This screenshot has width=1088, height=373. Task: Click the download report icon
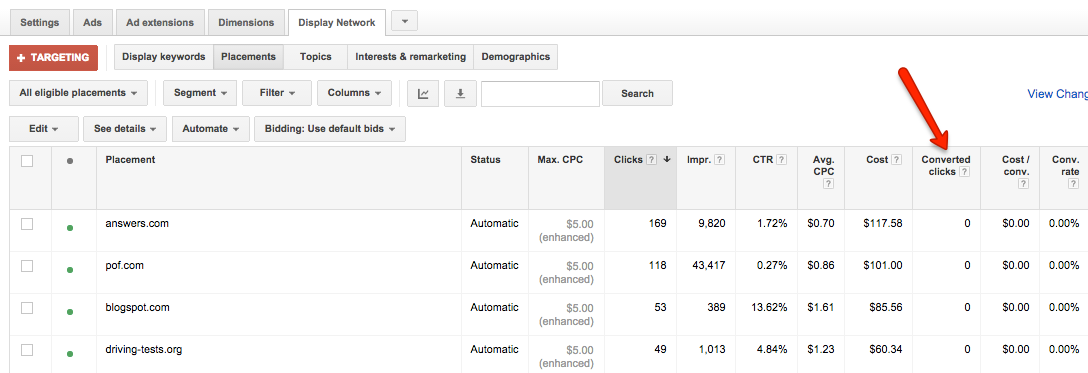459,93
